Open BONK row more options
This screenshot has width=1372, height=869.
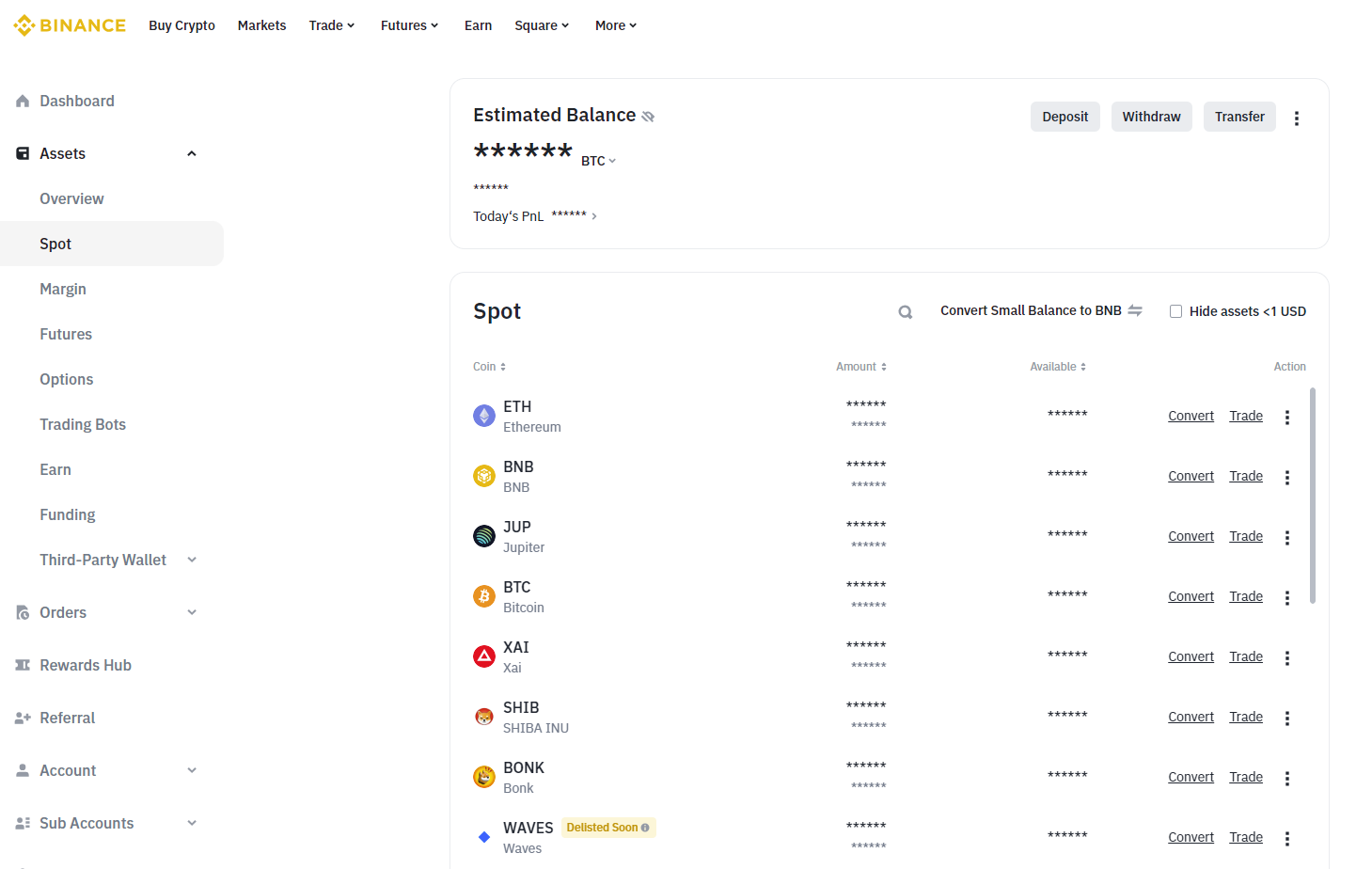point(1287,779)
